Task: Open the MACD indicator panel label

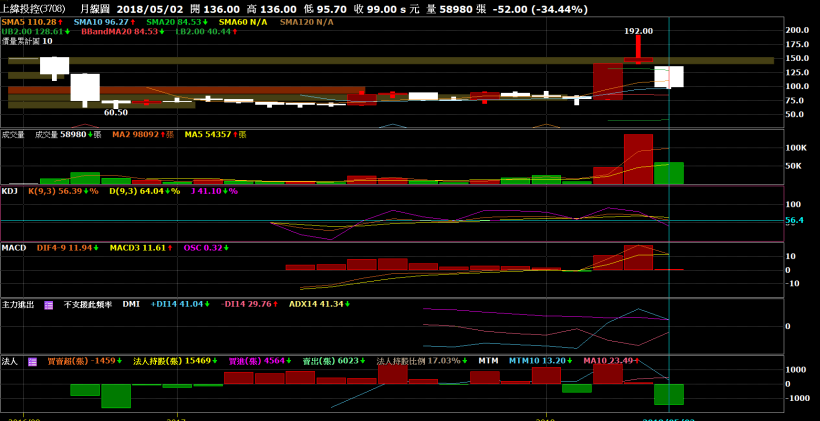Action: click(13, 247)
